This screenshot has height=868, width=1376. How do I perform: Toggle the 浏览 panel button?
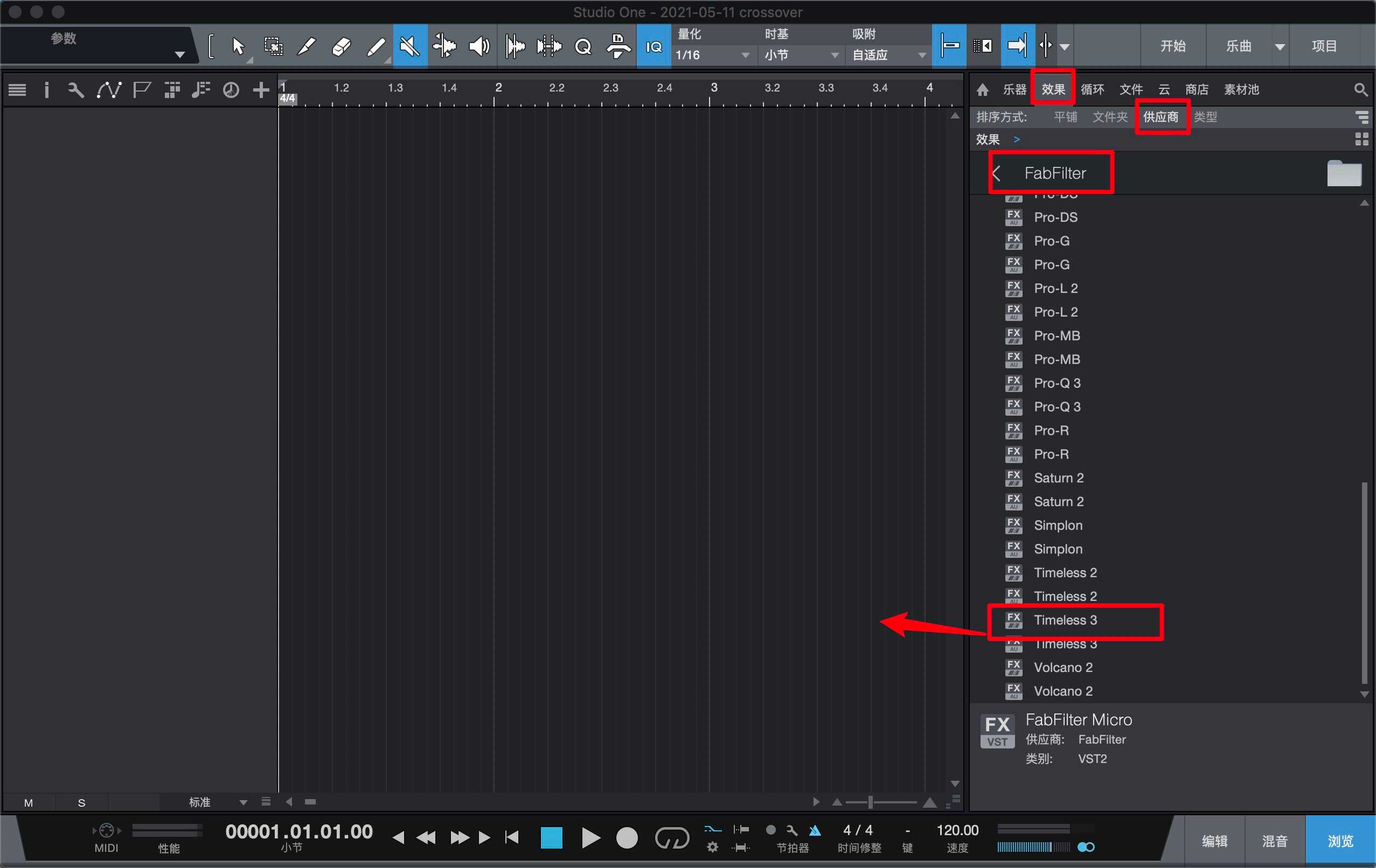pos(1340,841)
